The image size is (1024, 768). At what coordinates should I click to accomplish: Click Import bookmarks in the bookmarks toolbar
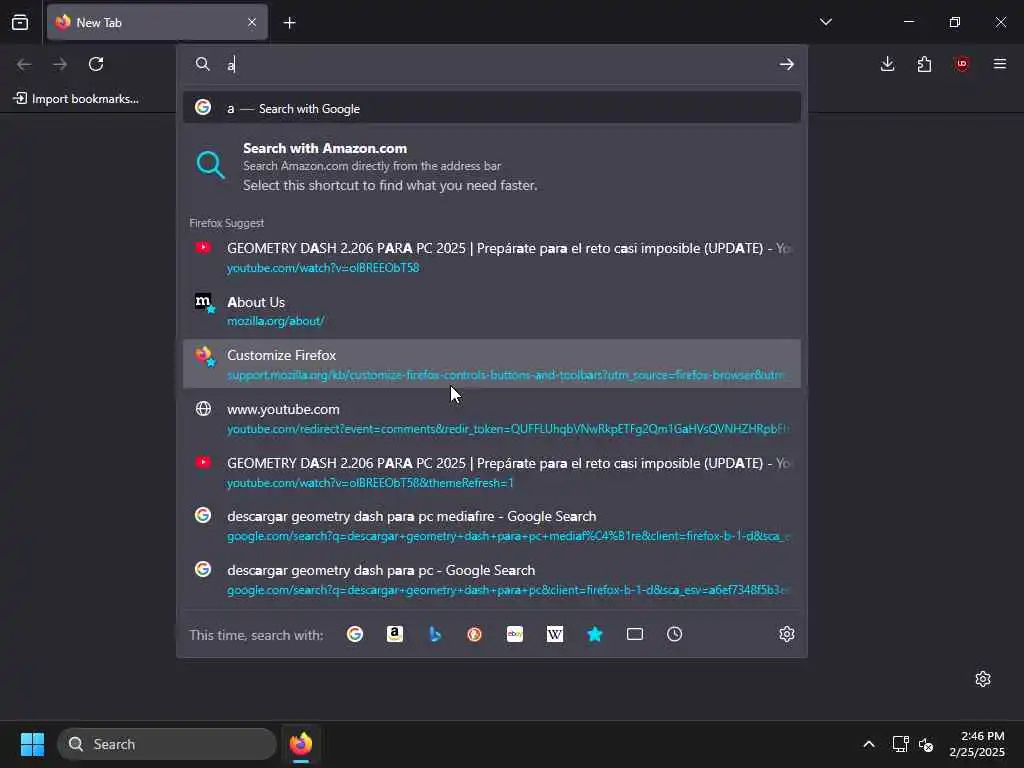76,99
